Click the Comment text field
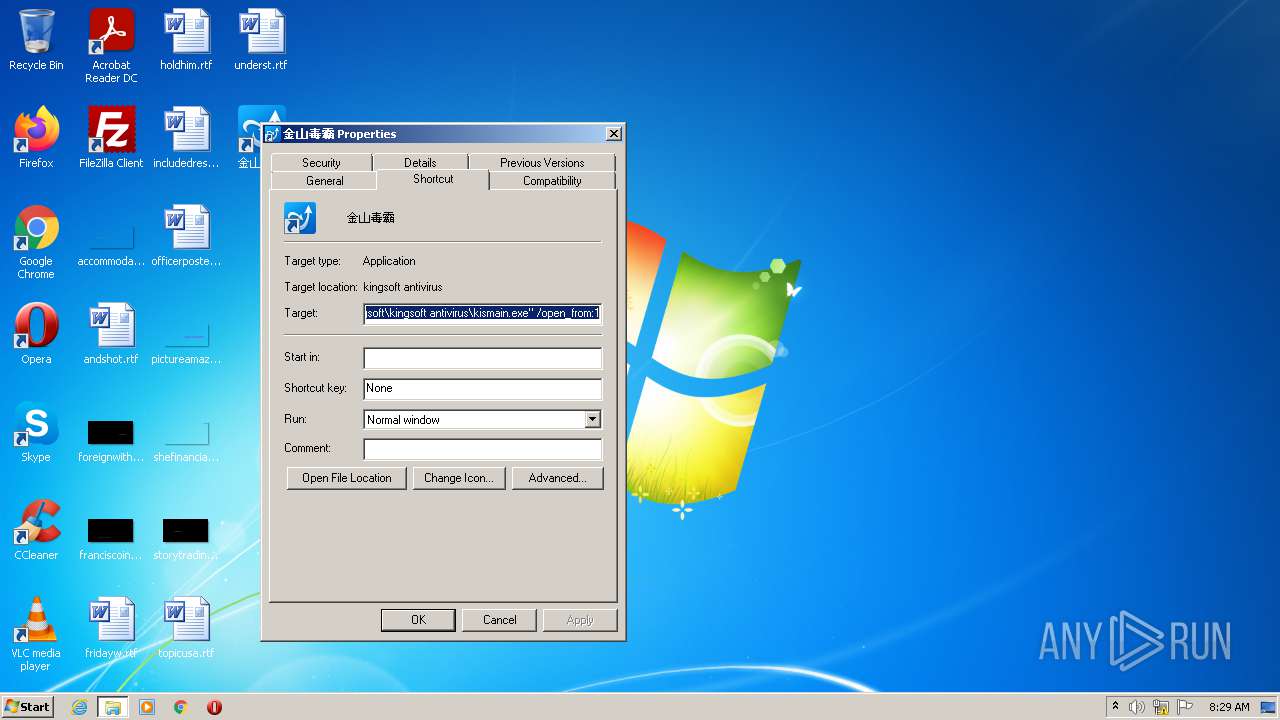The height and width of the screenshot is (720, 1280). point(483,449)
